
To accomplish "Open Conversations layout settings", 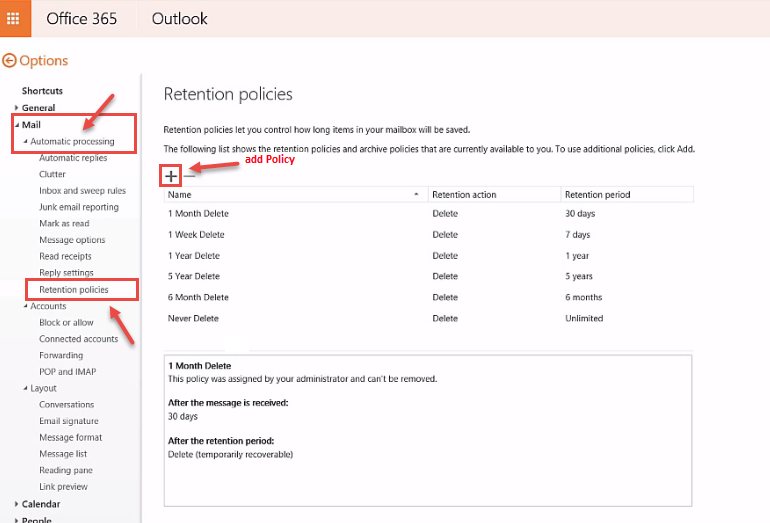I will (x=67, y=405).
